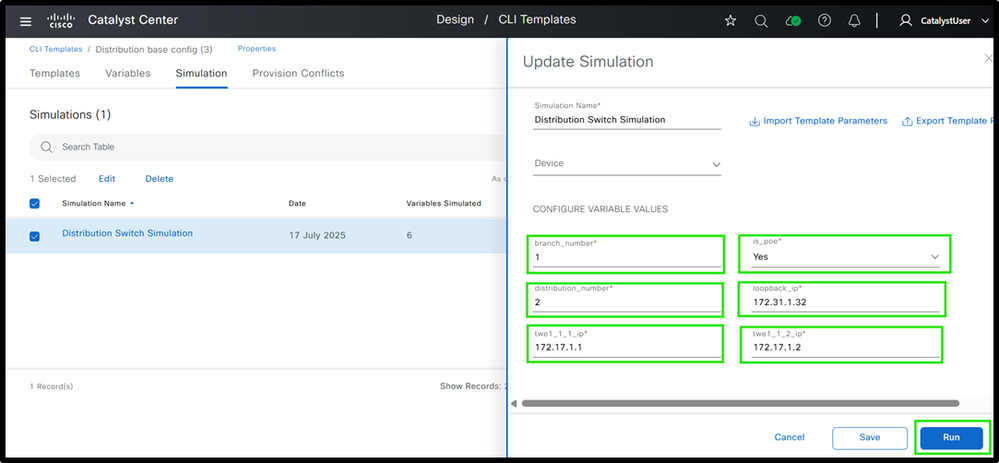The width and height of the screenshot is (999, 463).
Task: View notifications bell icon
Action: click(854, 21)
